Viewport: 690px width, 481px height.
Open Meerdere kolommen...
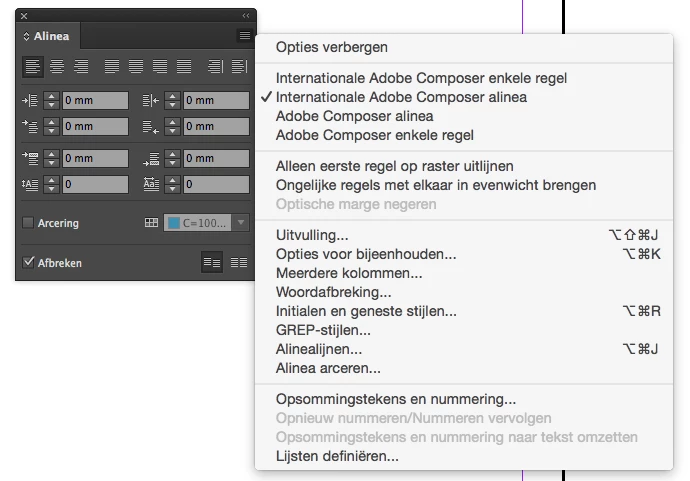click(x=464, y=273)
